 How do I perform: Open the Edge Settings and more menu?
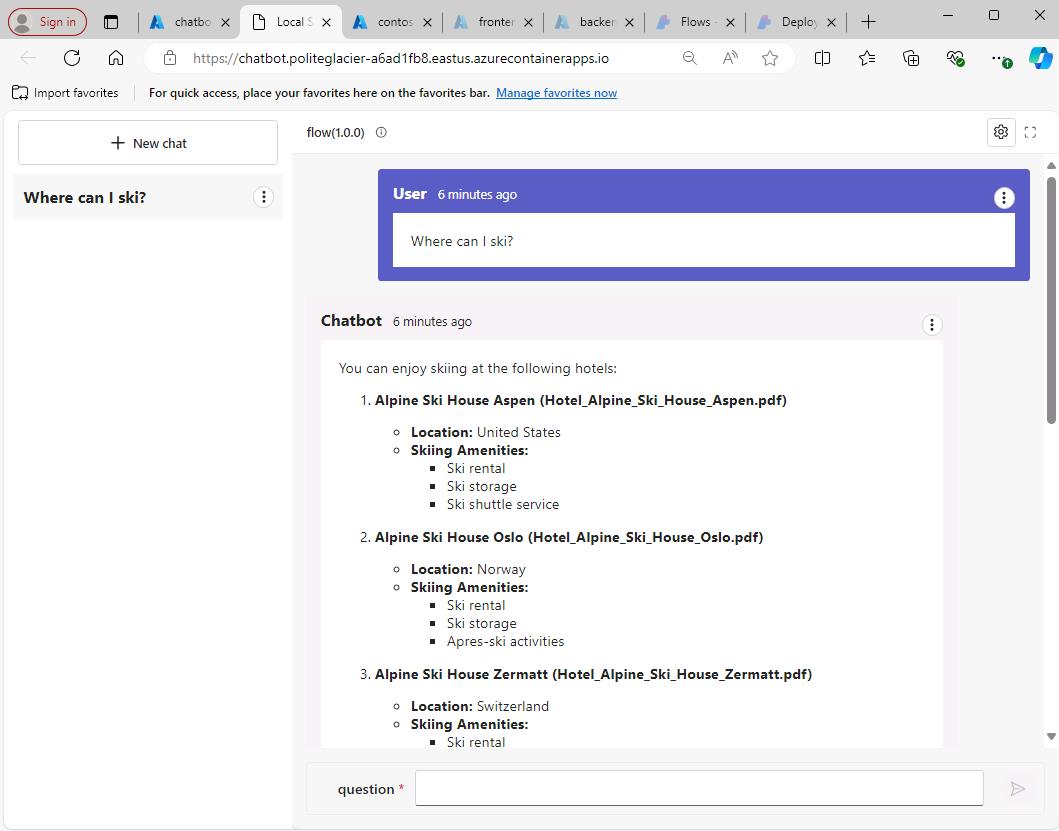point(1000,59)
